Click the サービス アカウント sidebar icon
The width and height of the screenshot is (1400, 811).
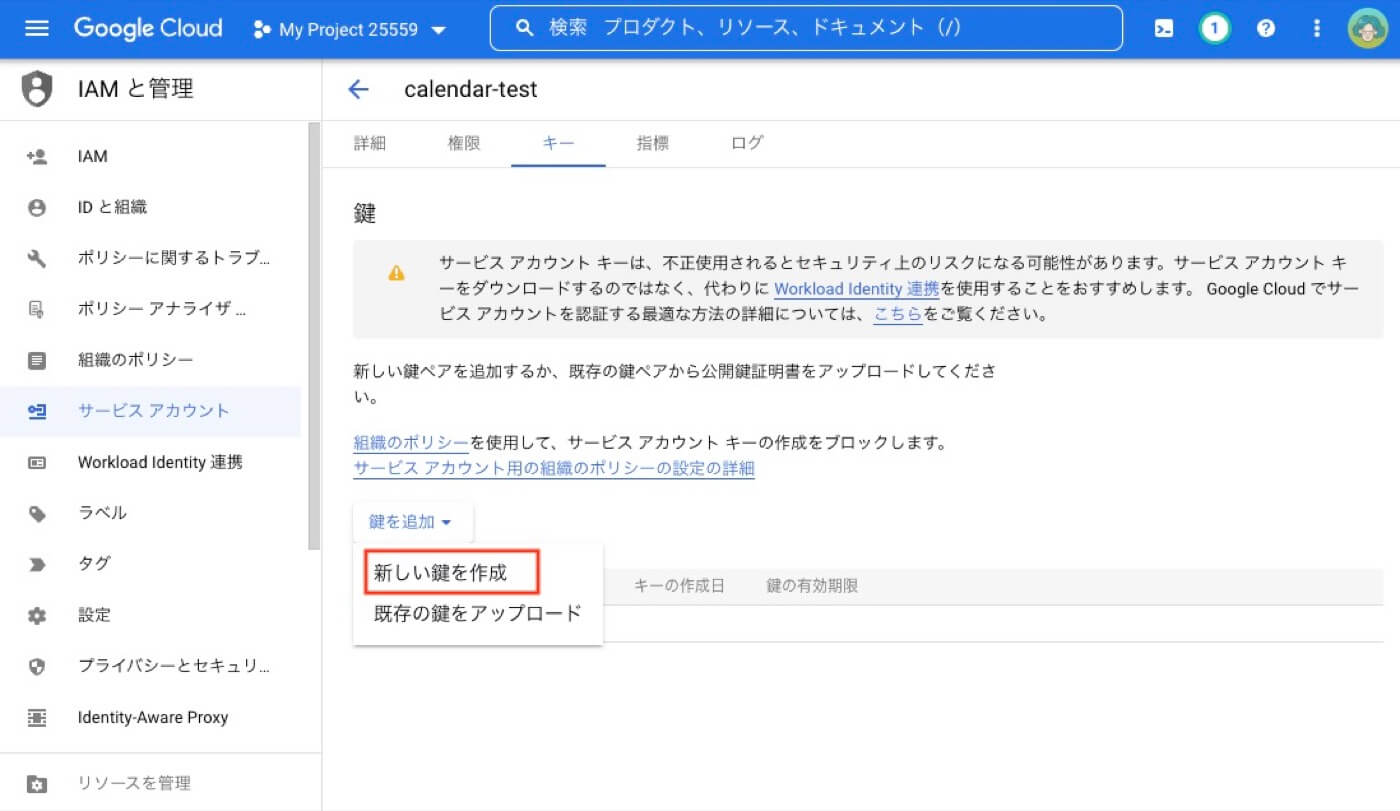point(37,411)
